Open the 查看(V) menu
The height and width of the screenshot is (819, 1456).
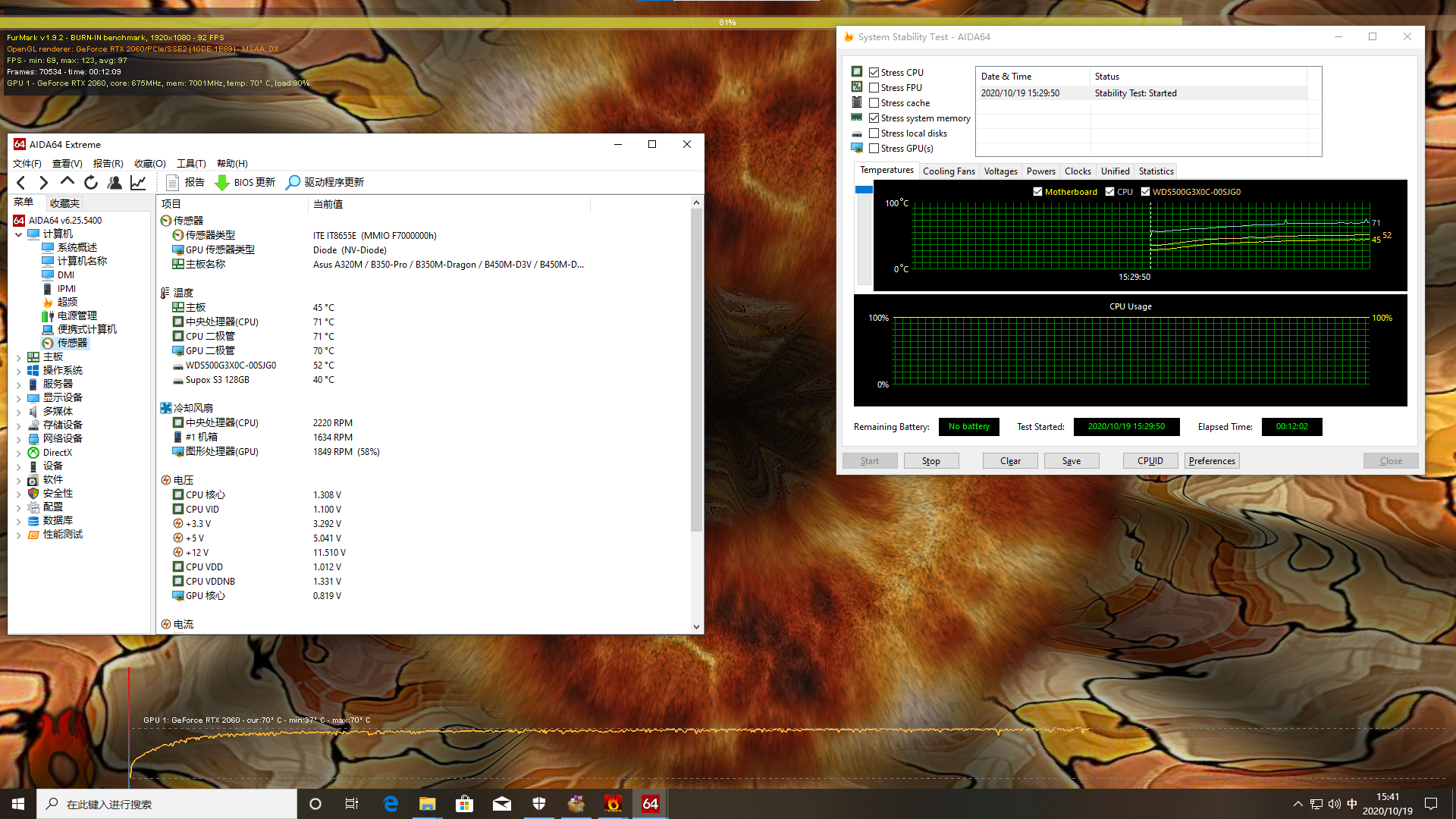(67, 164)
